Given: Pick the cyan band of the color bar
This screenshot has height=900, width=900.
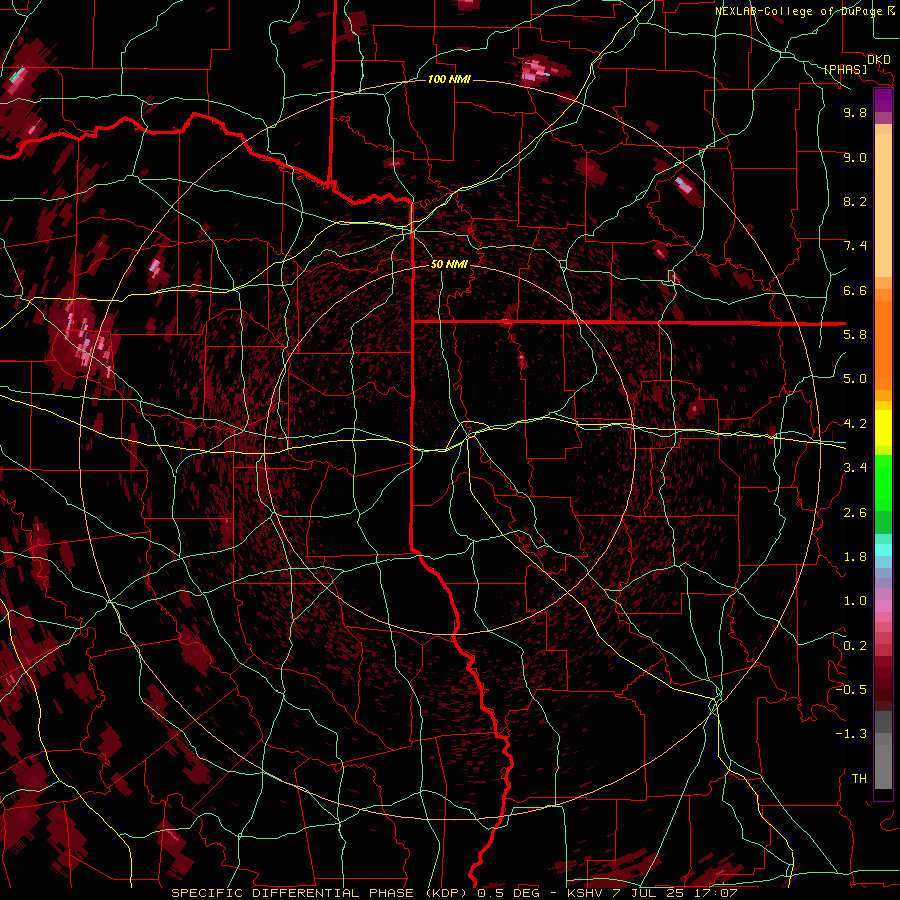Looking at the screenshot, I should pos(883,549).
